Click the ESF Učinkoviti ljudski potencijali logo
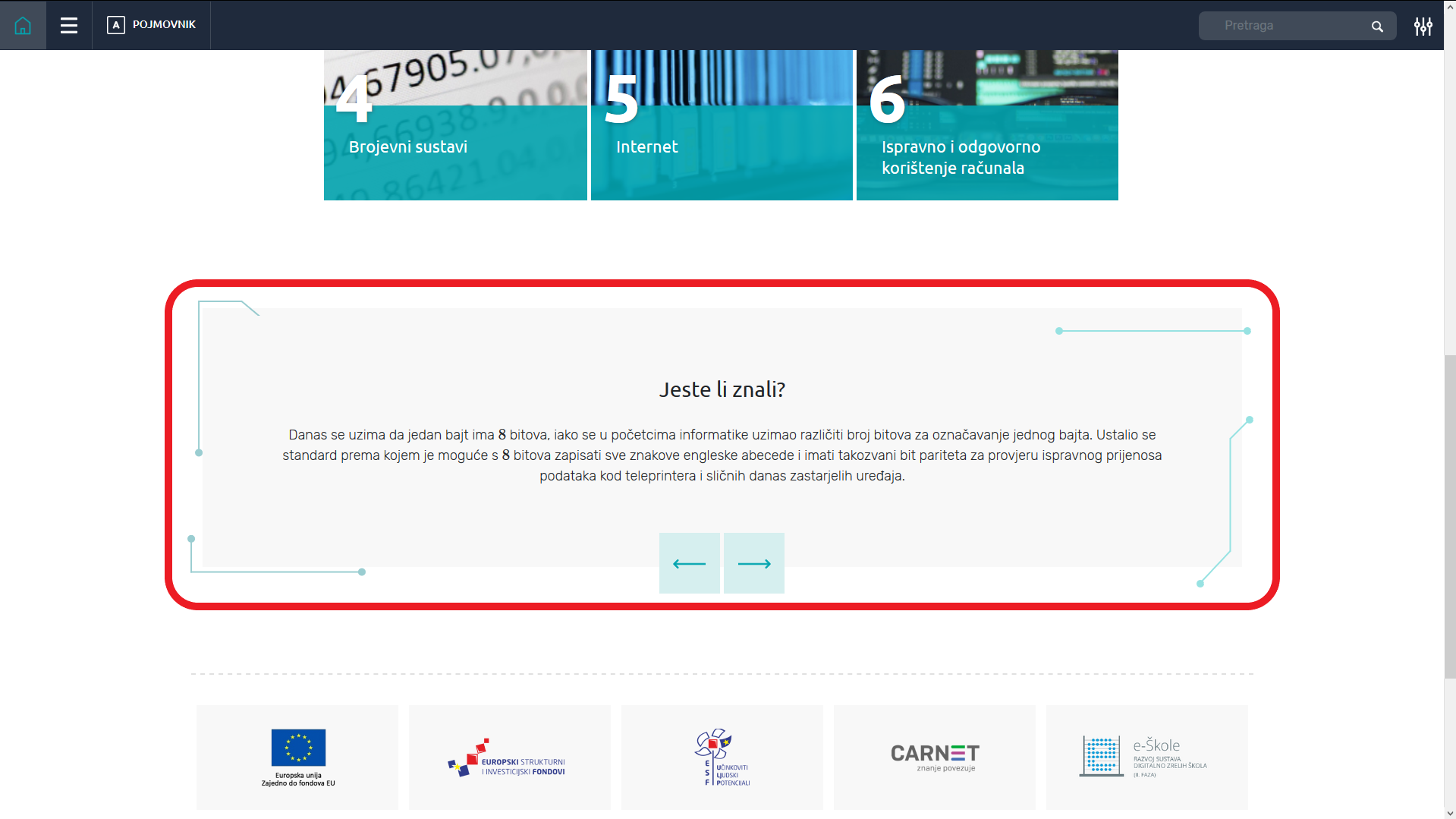This screenshot has width=1456, height=819. point(722,757)
